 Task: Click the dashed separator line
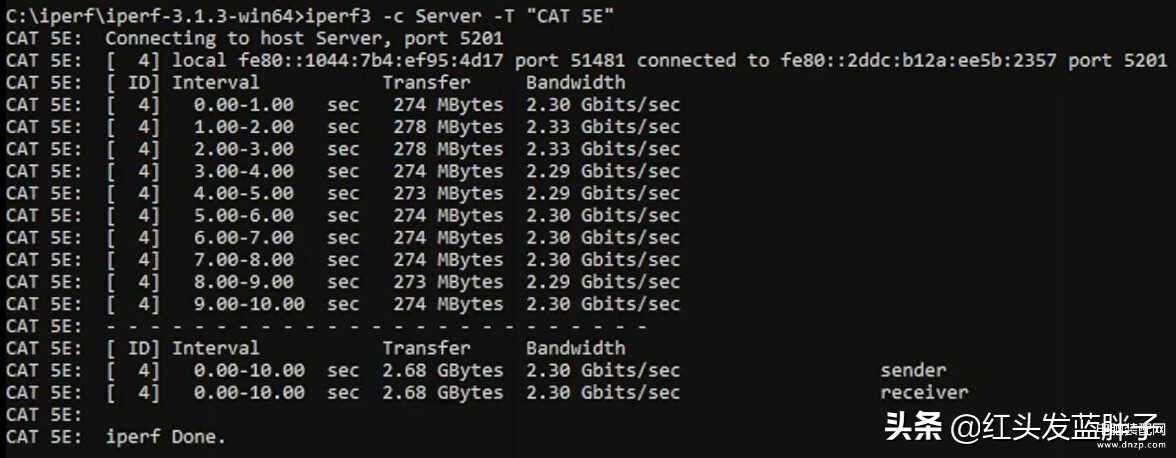pyautogui.click(x=376, y=326)
